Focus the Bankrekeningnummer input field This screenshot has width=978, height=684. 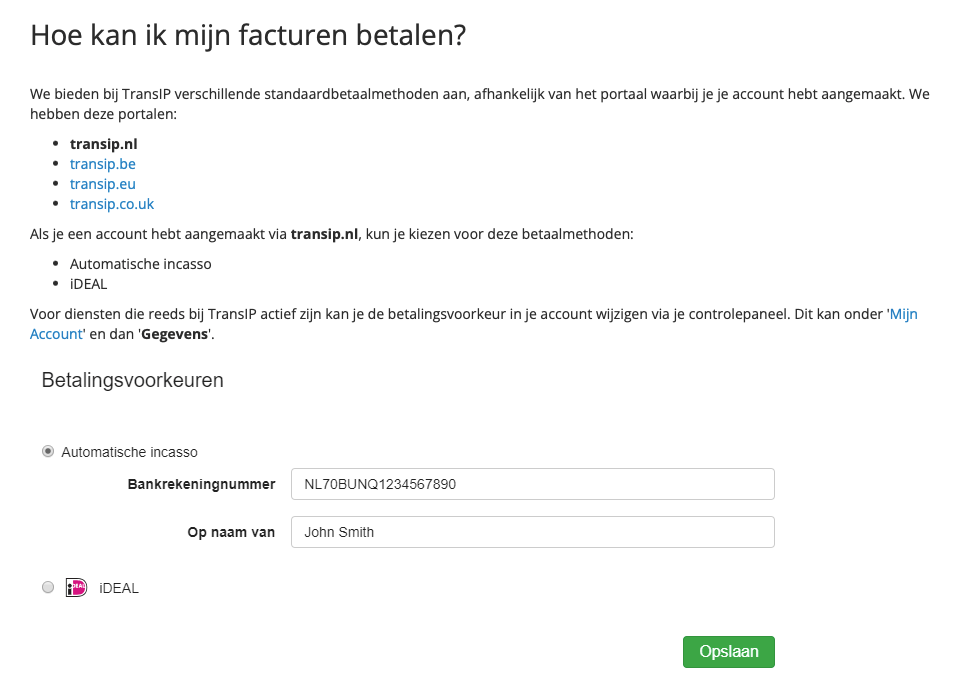[x=532, y=484]
